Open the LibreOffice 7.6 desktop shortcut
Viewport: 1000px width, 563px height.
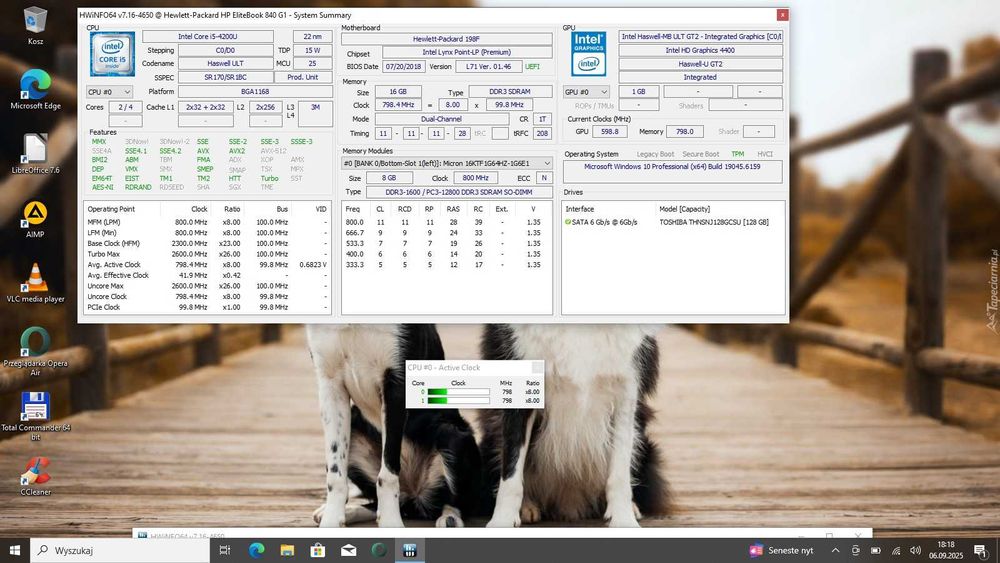[35, 154]
